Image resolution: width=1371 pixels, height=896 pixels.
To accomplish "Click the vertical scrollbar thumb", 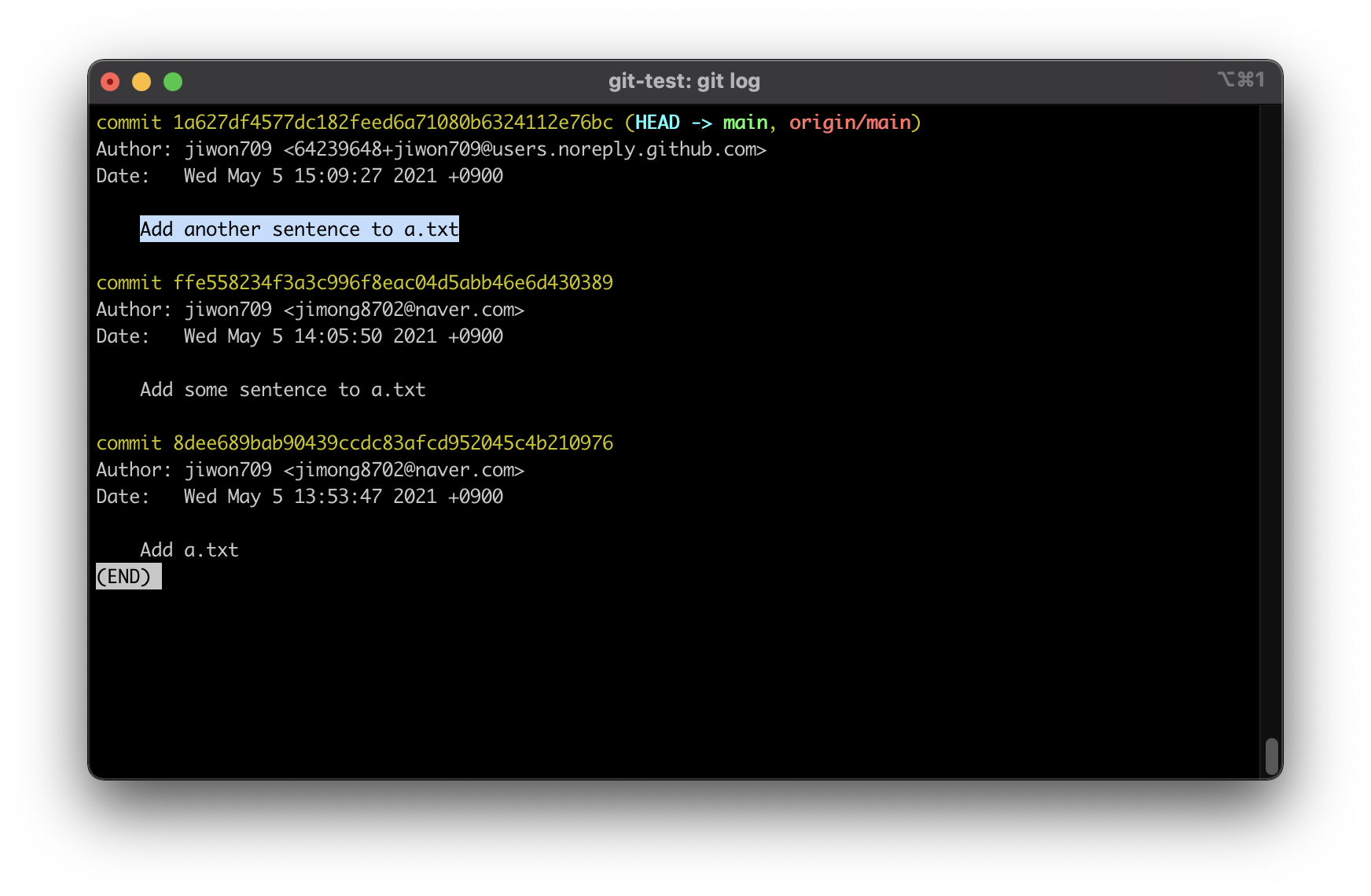I will click(x=1271, y=757).
